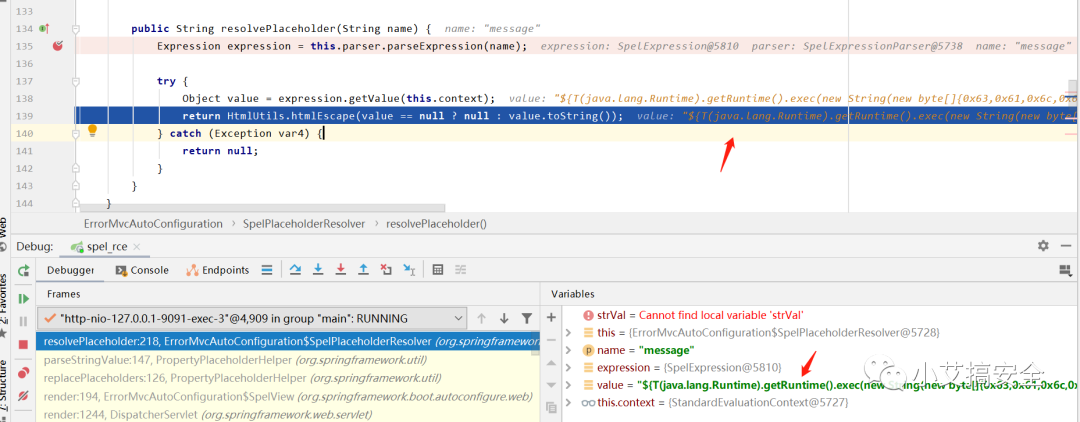Stop the debug session with red square

(24, 344)
